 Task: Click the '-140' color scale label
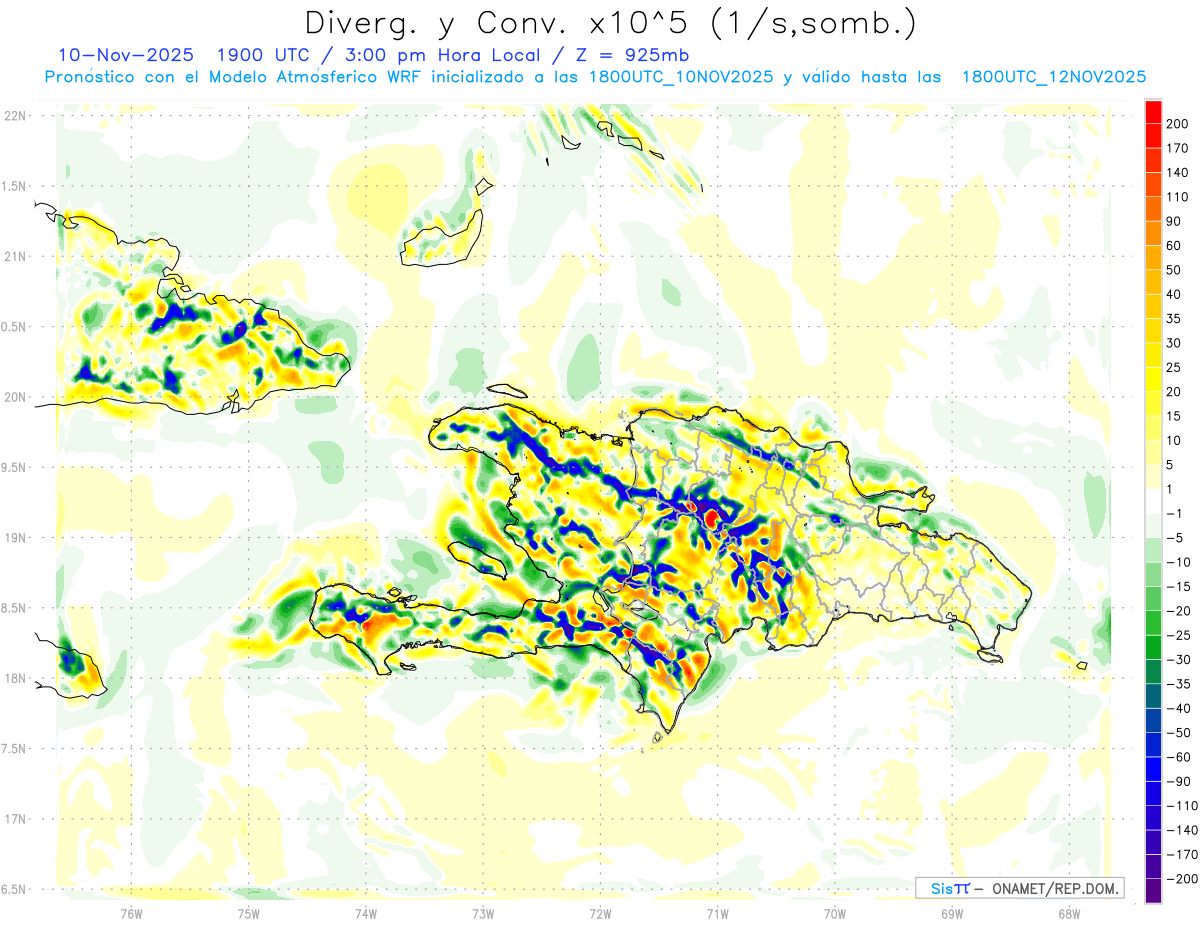[1180, 830]
